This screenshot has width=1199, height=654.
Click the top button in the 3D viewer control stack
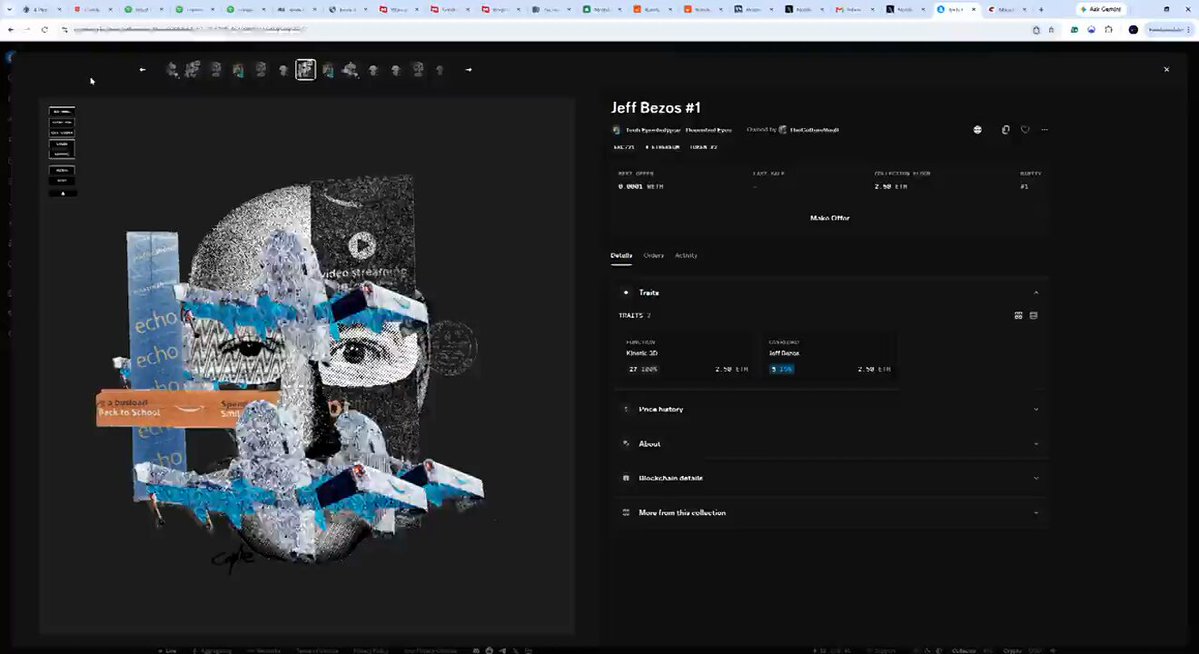(x=62, y=112)
